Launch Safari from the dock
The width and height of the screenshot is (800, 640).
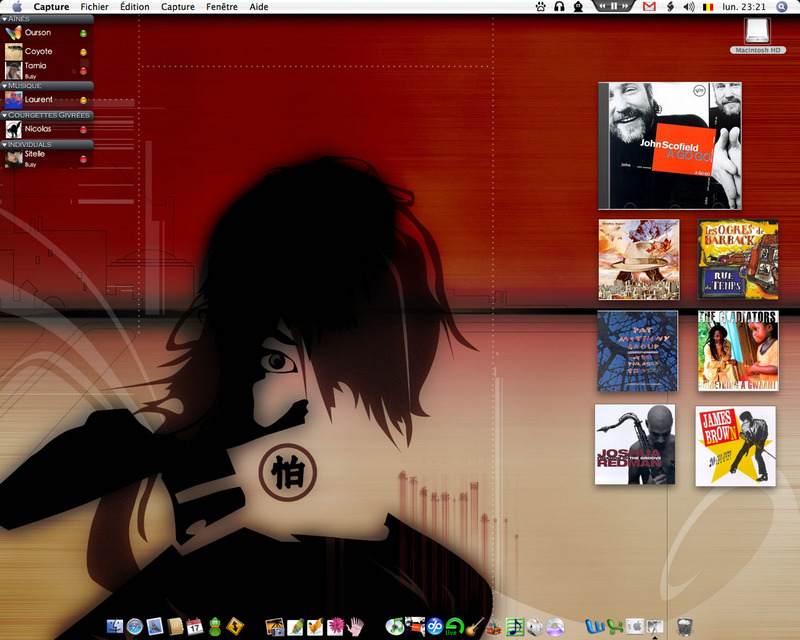(135, 626)
